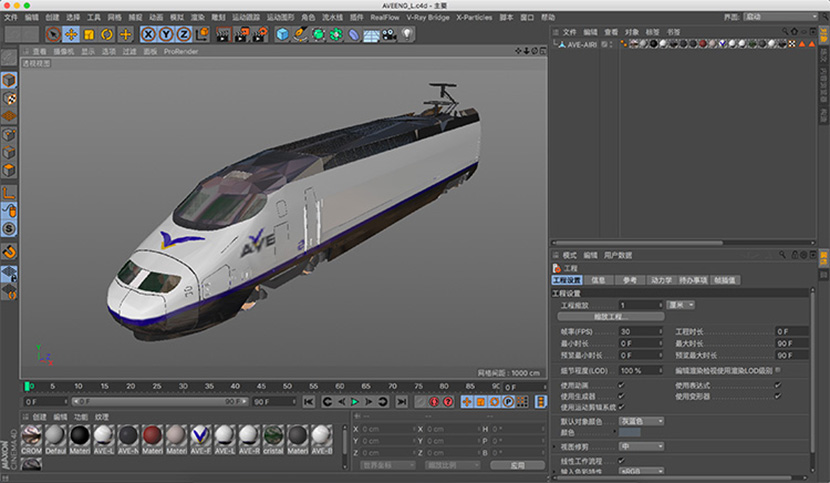Viewport: 830px width, 483px height.
Task: Toggle the viewport solo S icon
Action: [x=9, y=228]
